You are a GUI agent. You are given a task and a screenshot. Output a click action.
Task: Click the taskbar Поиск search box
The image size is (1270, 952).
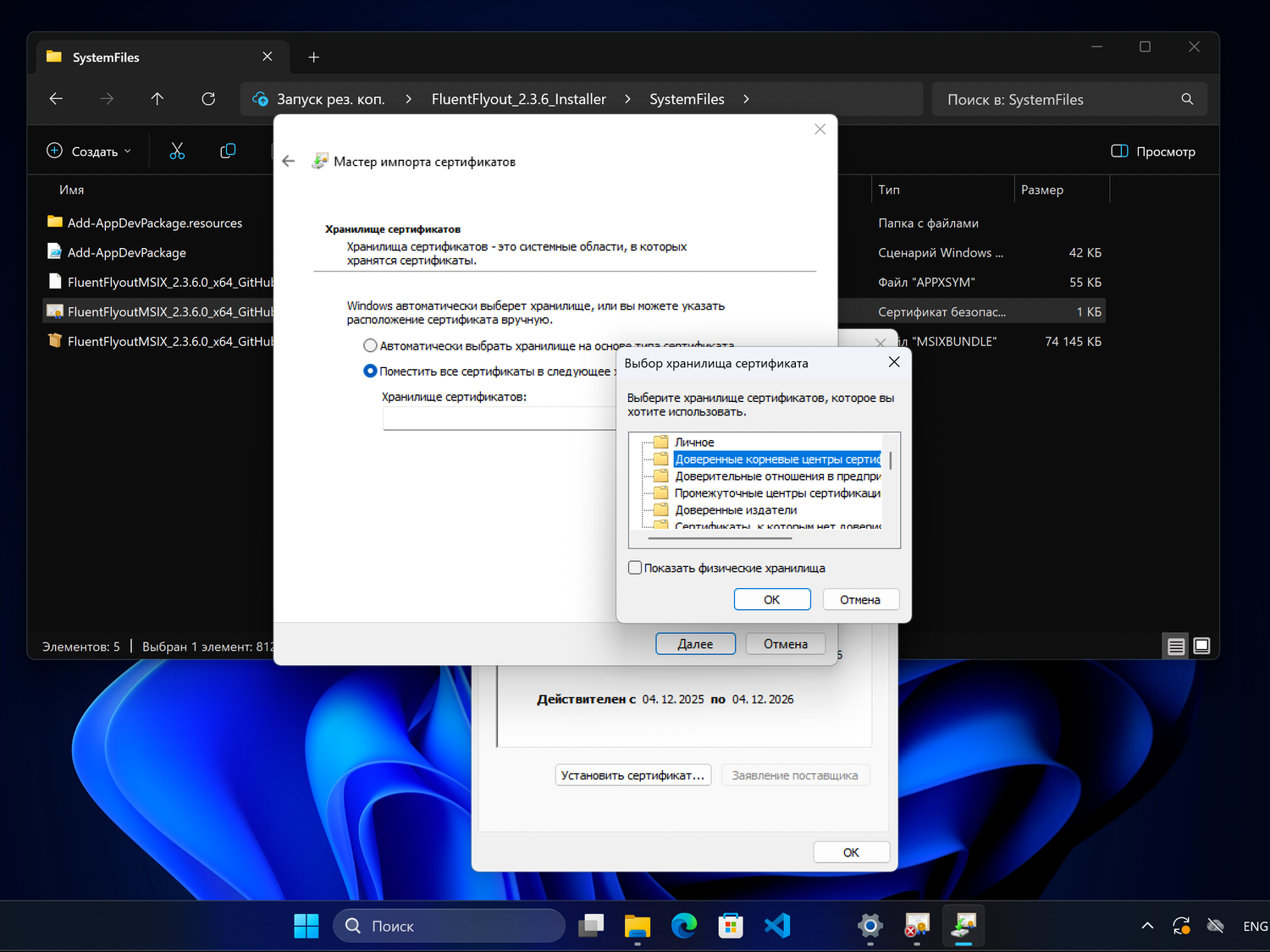(x=450, y=926)
